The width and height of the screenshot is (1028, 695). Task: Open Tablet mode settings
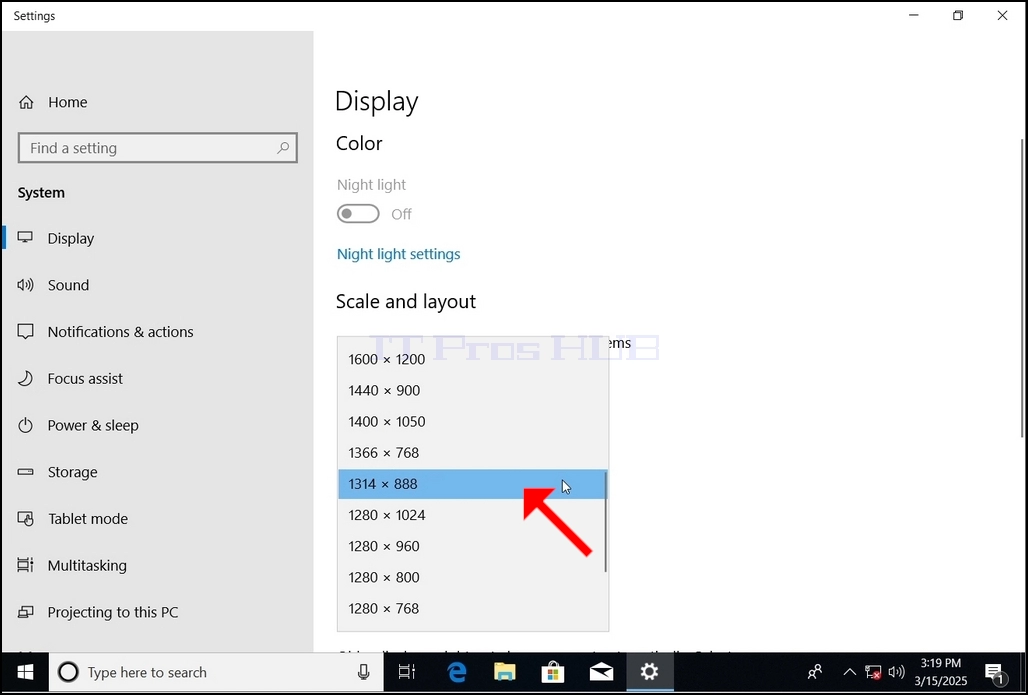pyautogui.click(x=87, y=519)
